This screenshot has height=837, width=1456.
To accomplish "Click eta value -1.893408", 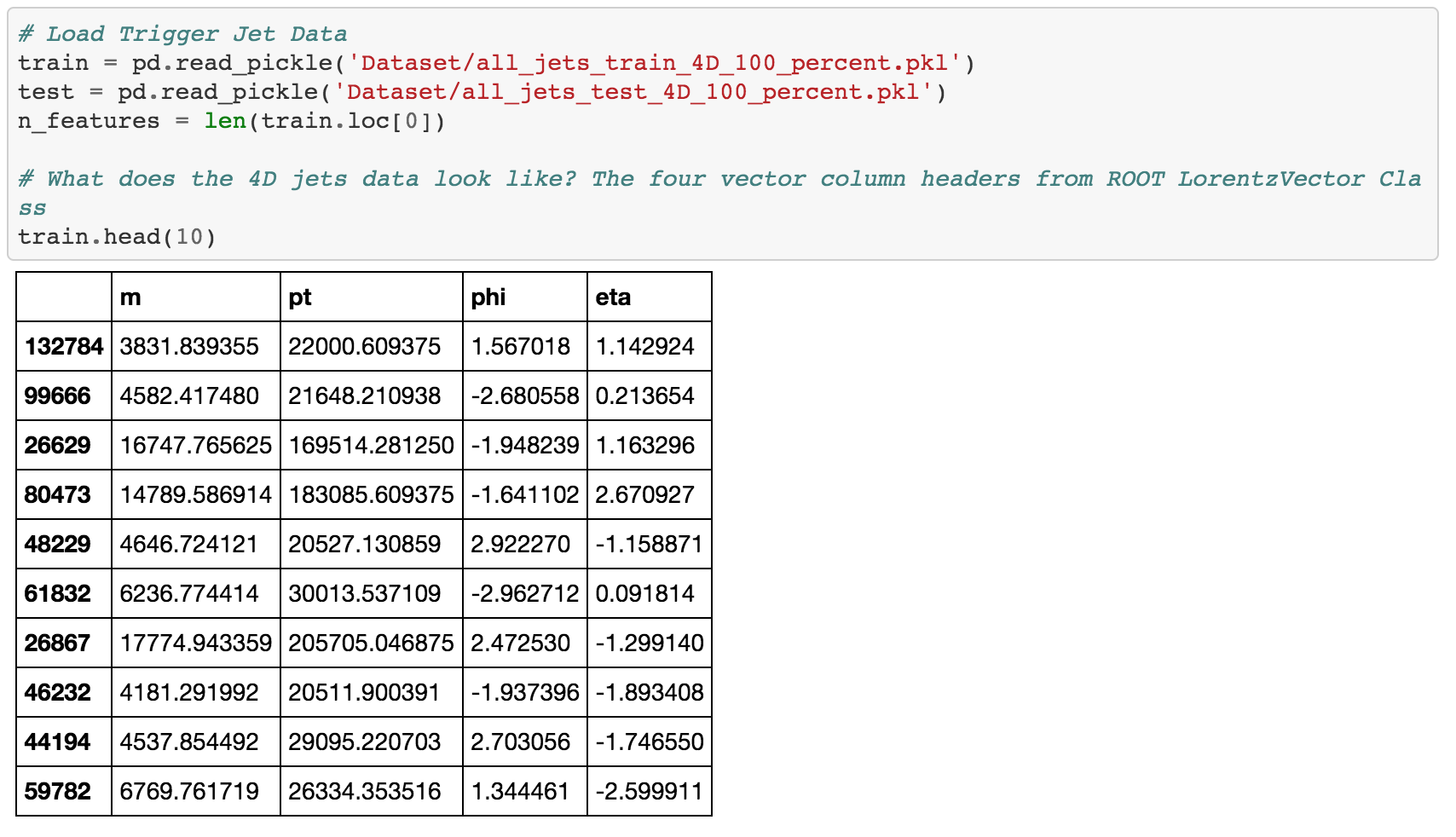I will click(650, 692).
